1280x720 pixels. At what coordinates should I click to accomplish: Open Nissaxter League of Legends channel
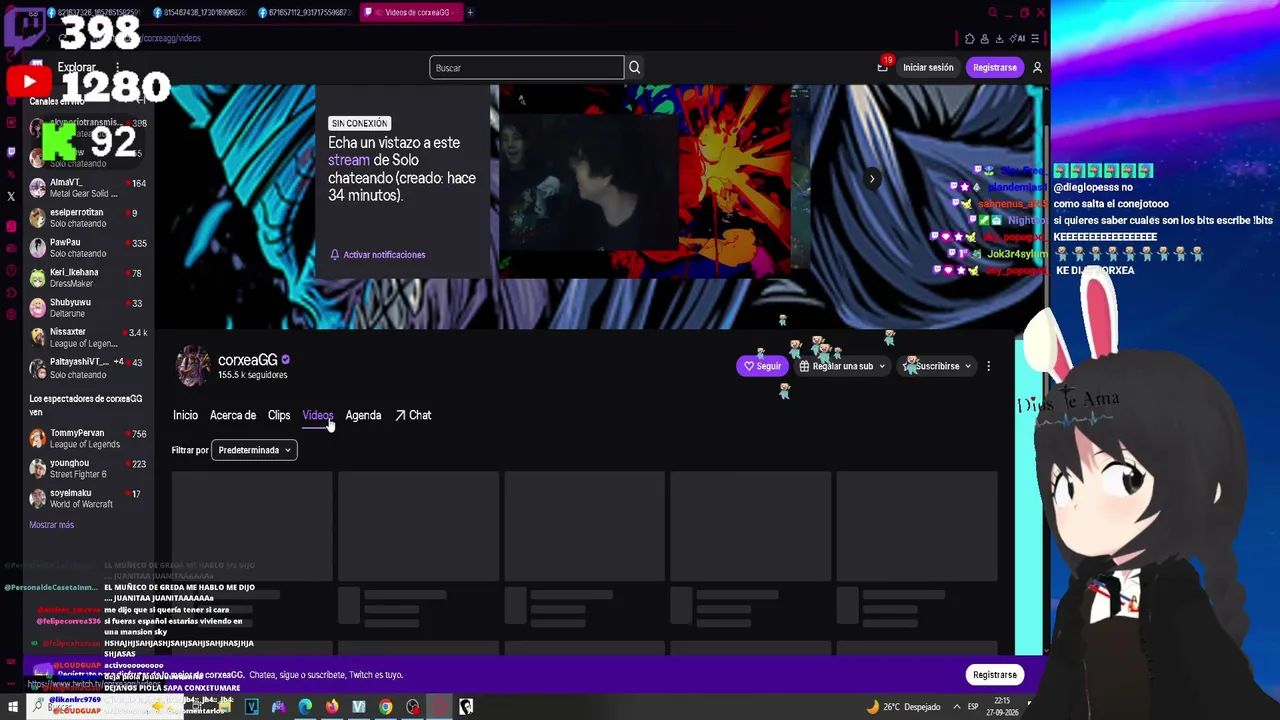(x=88, y=338)
